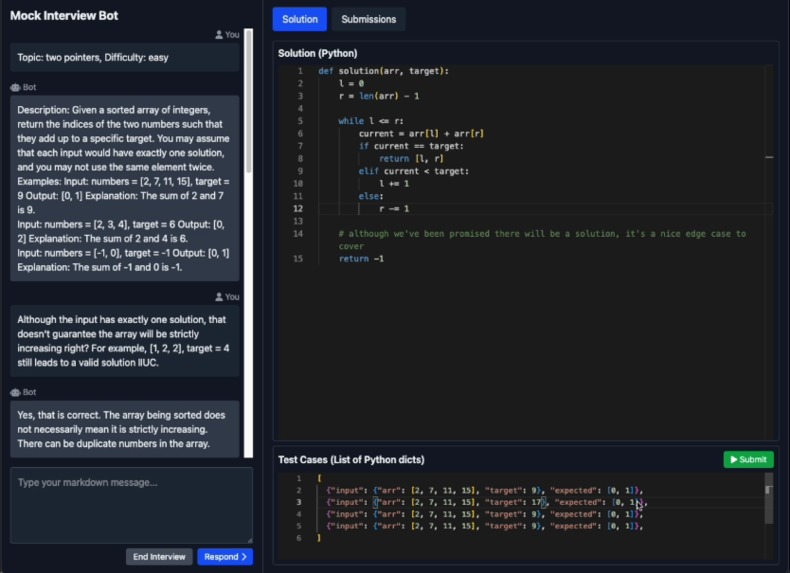Click line number 5 in code gutter

(300, 121)
